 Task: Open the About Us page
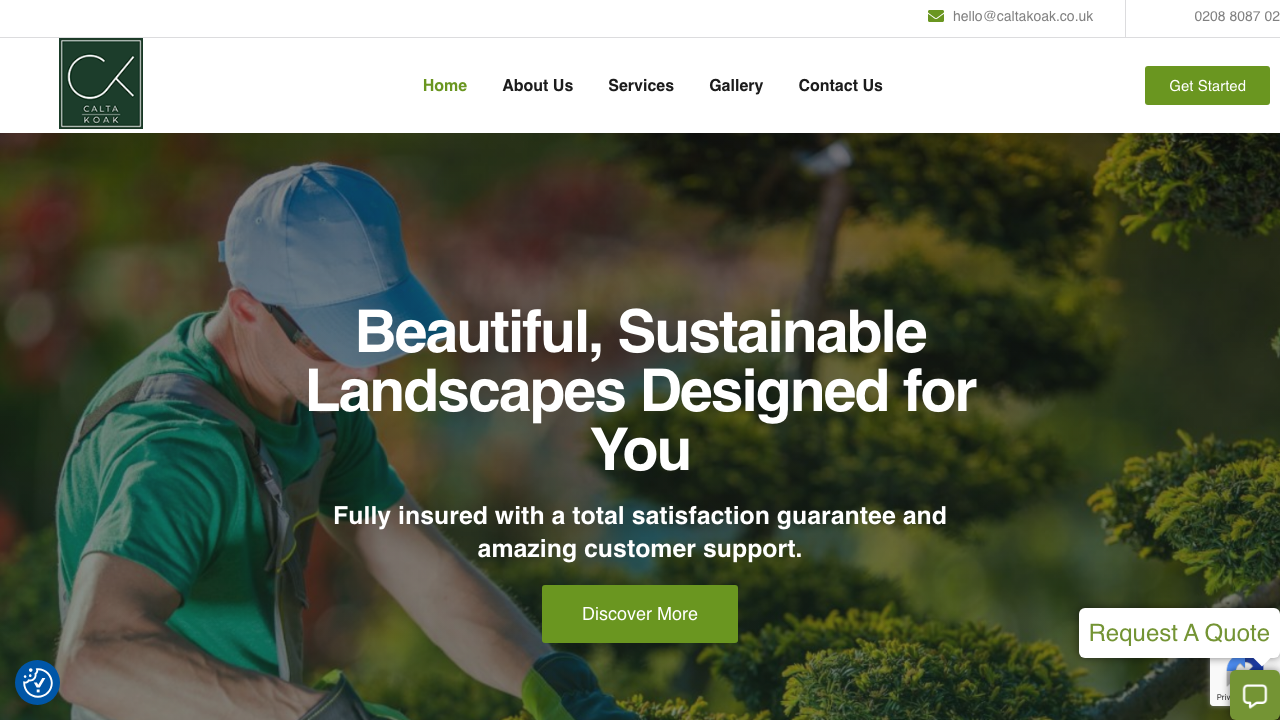pyautogui.click(x=538, y=86)
